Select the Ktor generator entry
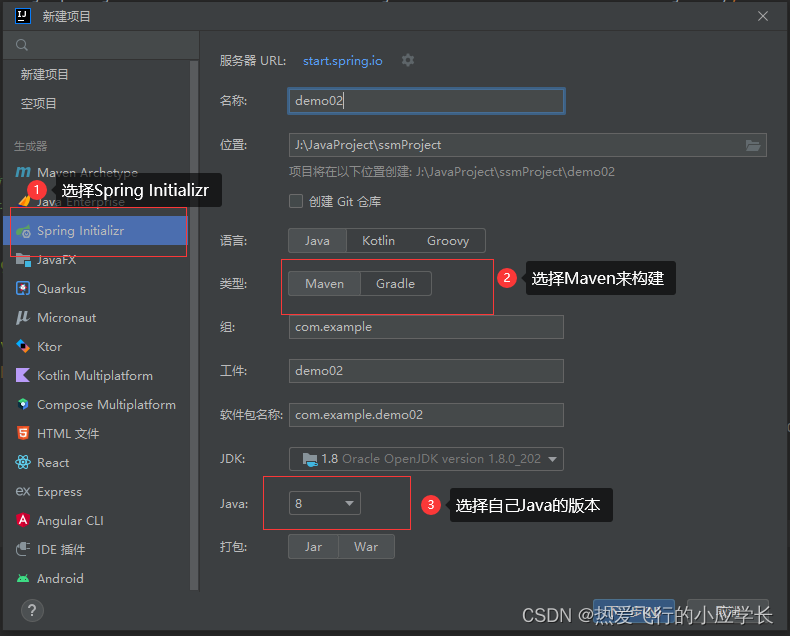 [x=96, y=347]
